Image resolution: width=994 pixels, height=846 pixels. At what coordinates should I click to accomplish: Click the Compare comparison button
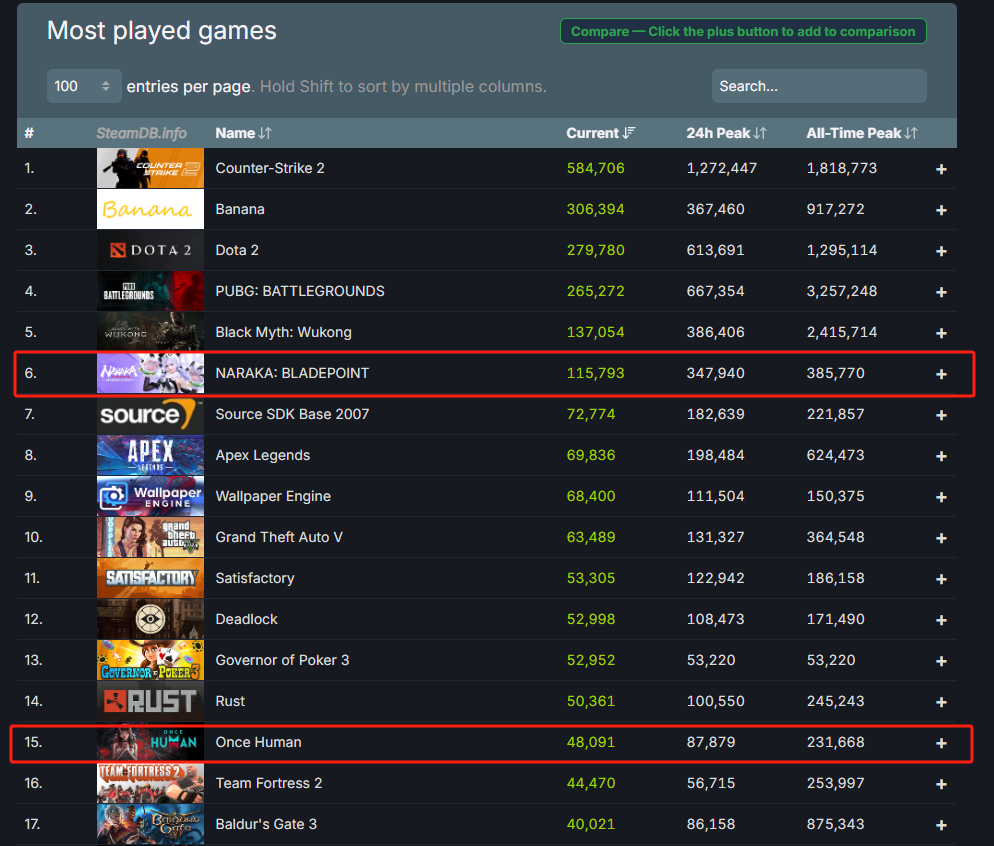point(743,31)
